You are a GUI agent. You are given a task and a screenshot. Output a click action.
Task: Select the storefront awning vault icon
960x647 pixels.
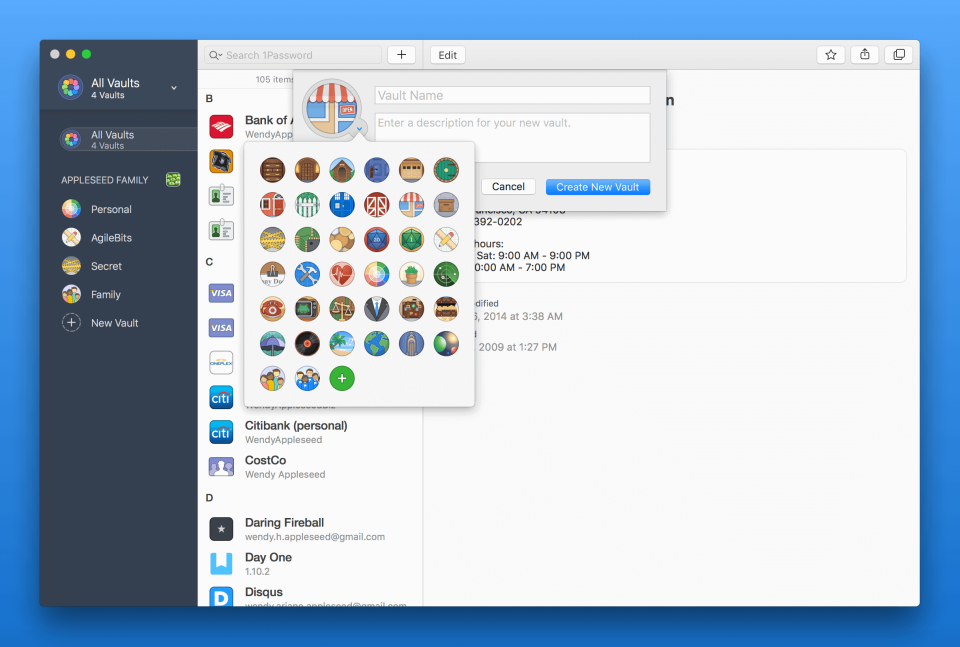pyautogui.click(x=410, y=204)
